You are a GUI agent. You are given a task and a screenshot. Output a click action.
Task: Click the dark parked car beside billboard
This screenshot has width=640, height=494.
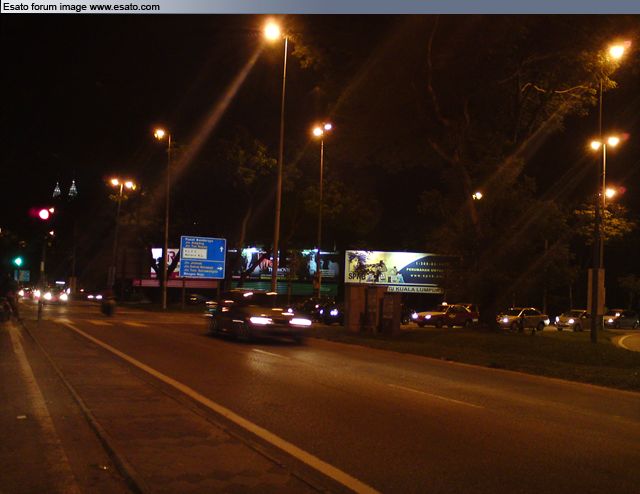tap(446, 316)
